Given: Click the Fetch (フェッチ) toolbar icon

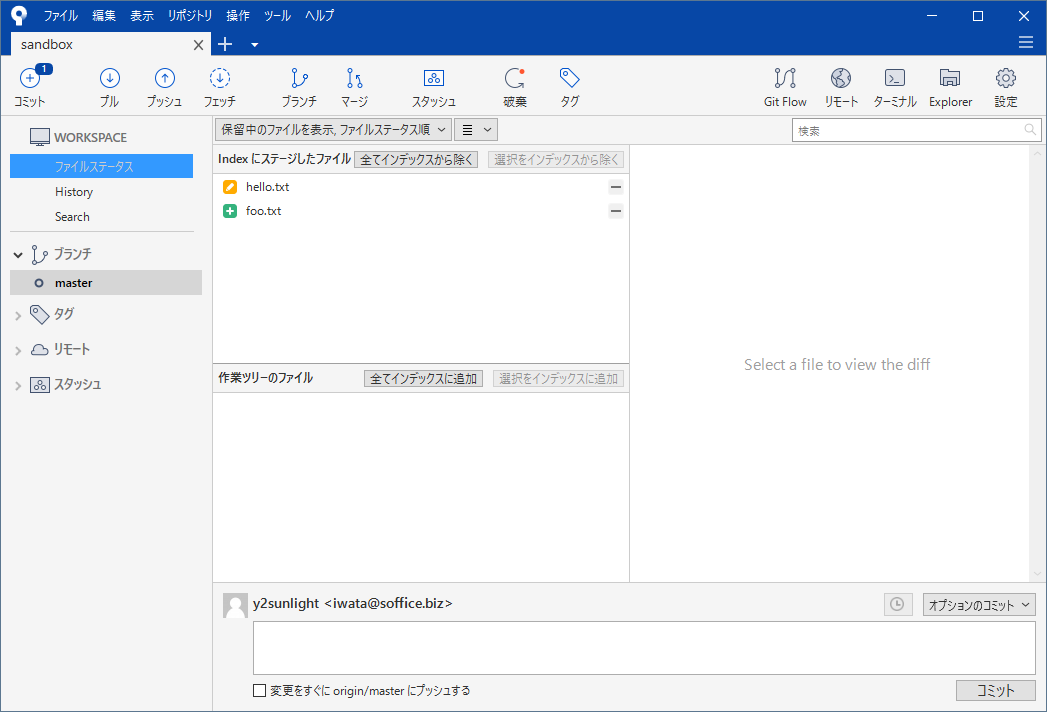Looking at the screenshot, I should coord(220,80).
